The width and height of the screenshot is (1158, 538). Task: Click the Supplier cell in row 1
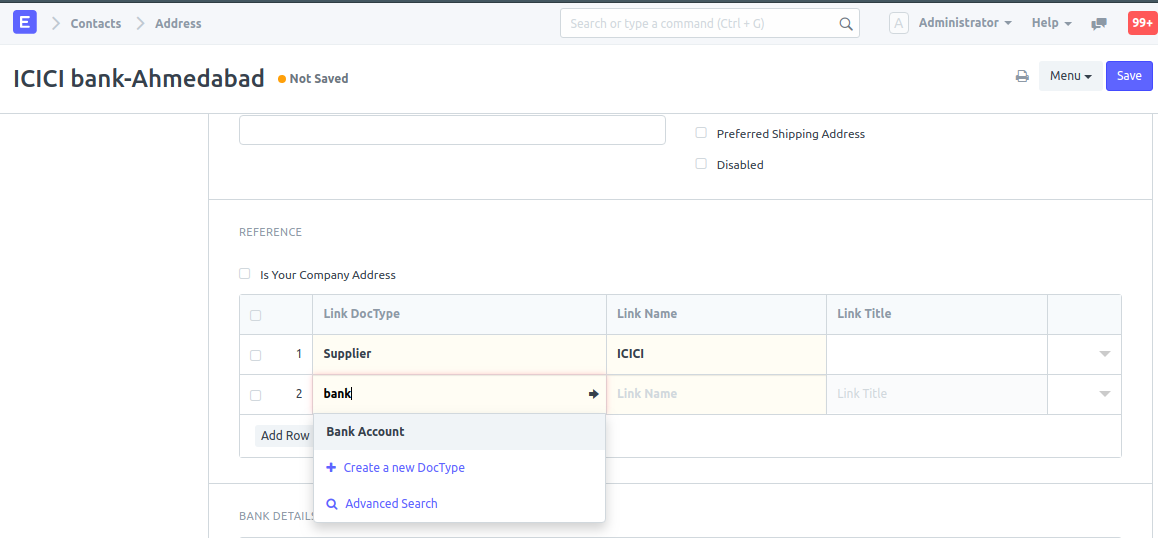point(459,354)
